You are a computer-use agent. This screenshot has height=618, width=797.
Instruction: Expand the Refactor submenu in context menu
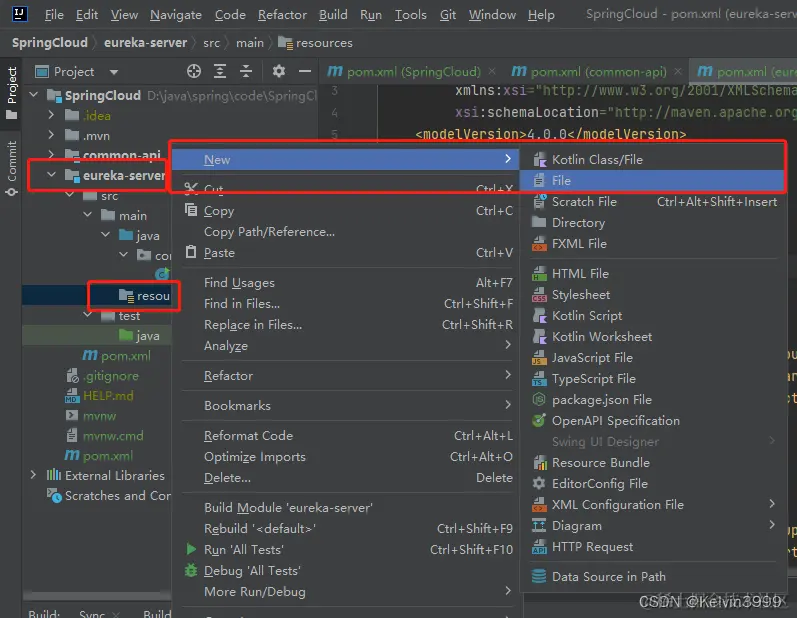(345, 376)
